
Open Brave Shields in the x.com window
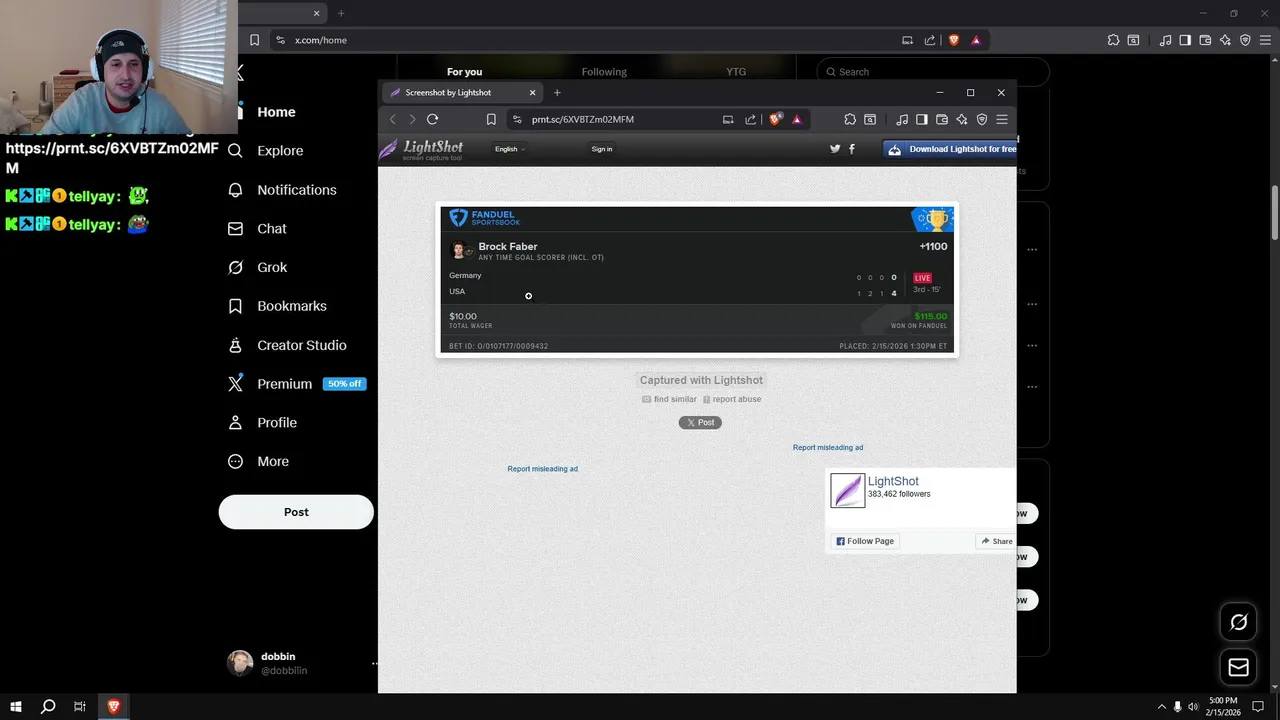[x=953, y=40]
